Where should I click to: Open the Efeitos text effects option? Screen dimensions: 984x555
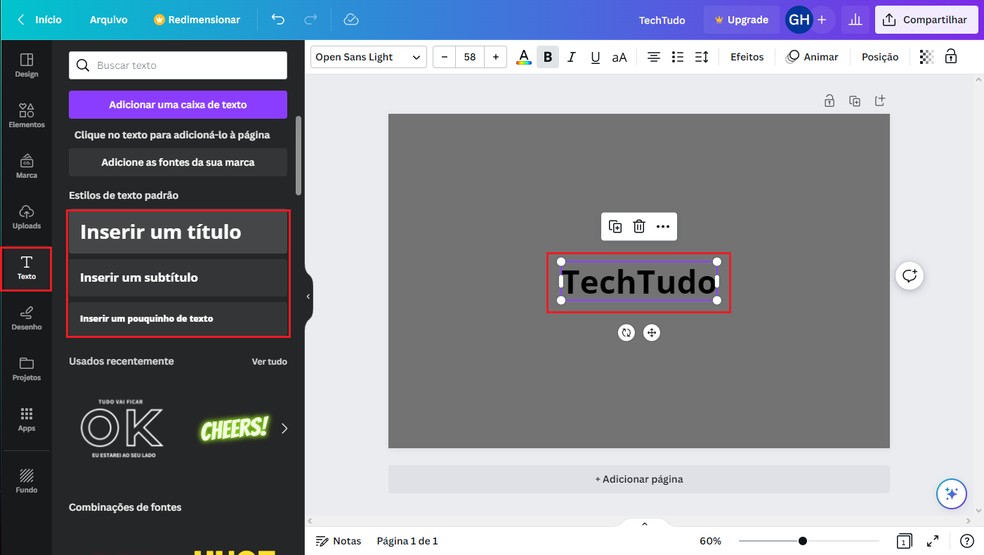[747, 57]
